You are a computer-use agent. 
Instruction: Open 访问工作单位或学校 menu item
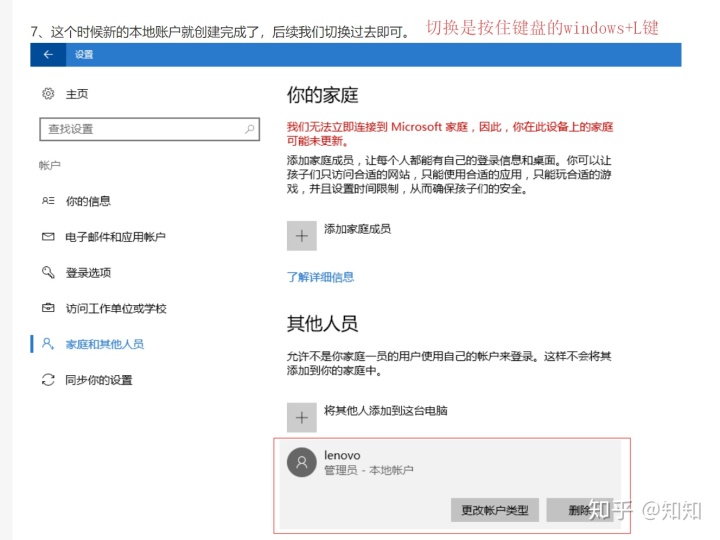click(x=116, y=308)
